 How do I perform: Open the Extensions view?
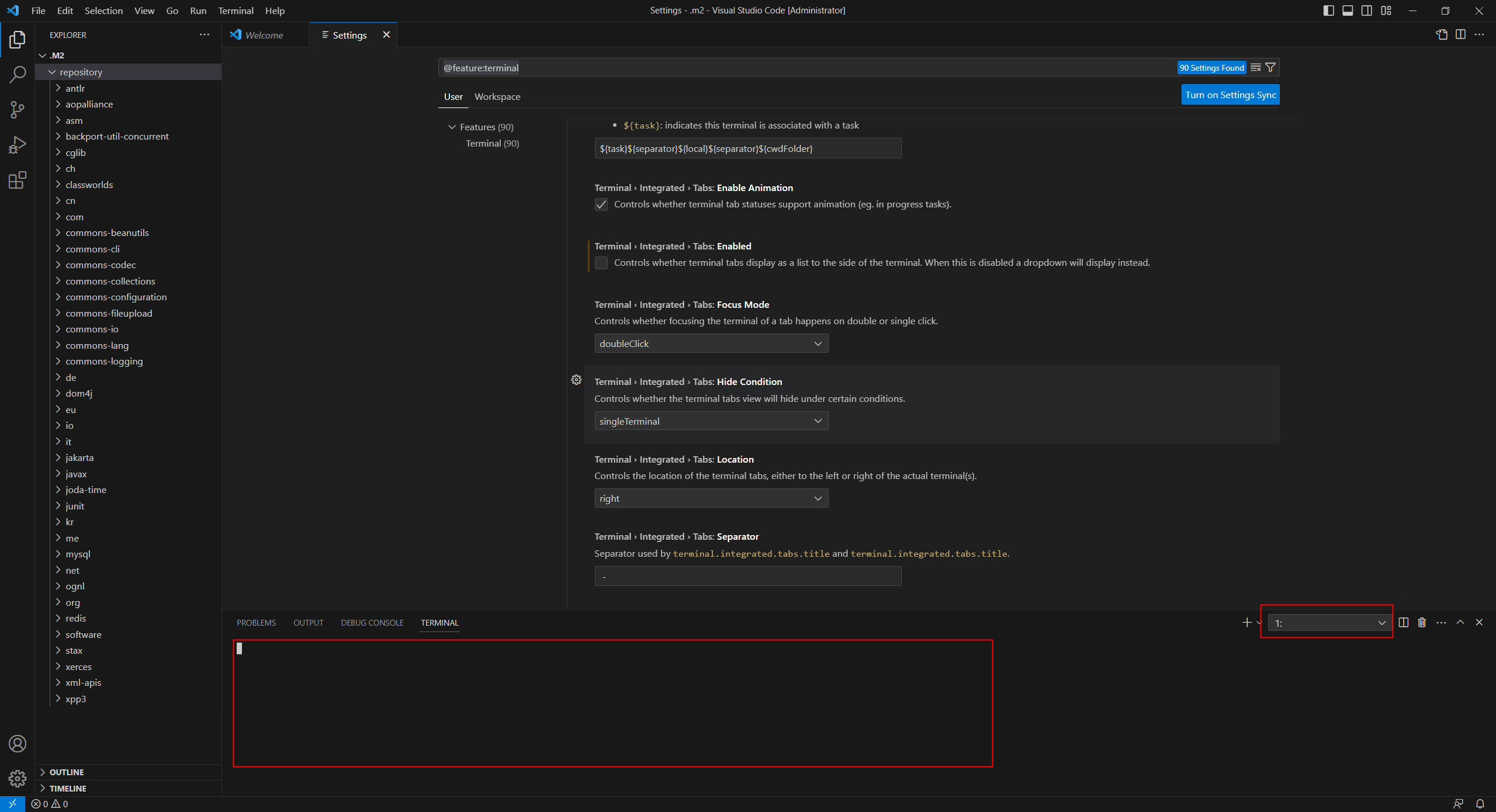pyautogui.click(x=18, y=180)
